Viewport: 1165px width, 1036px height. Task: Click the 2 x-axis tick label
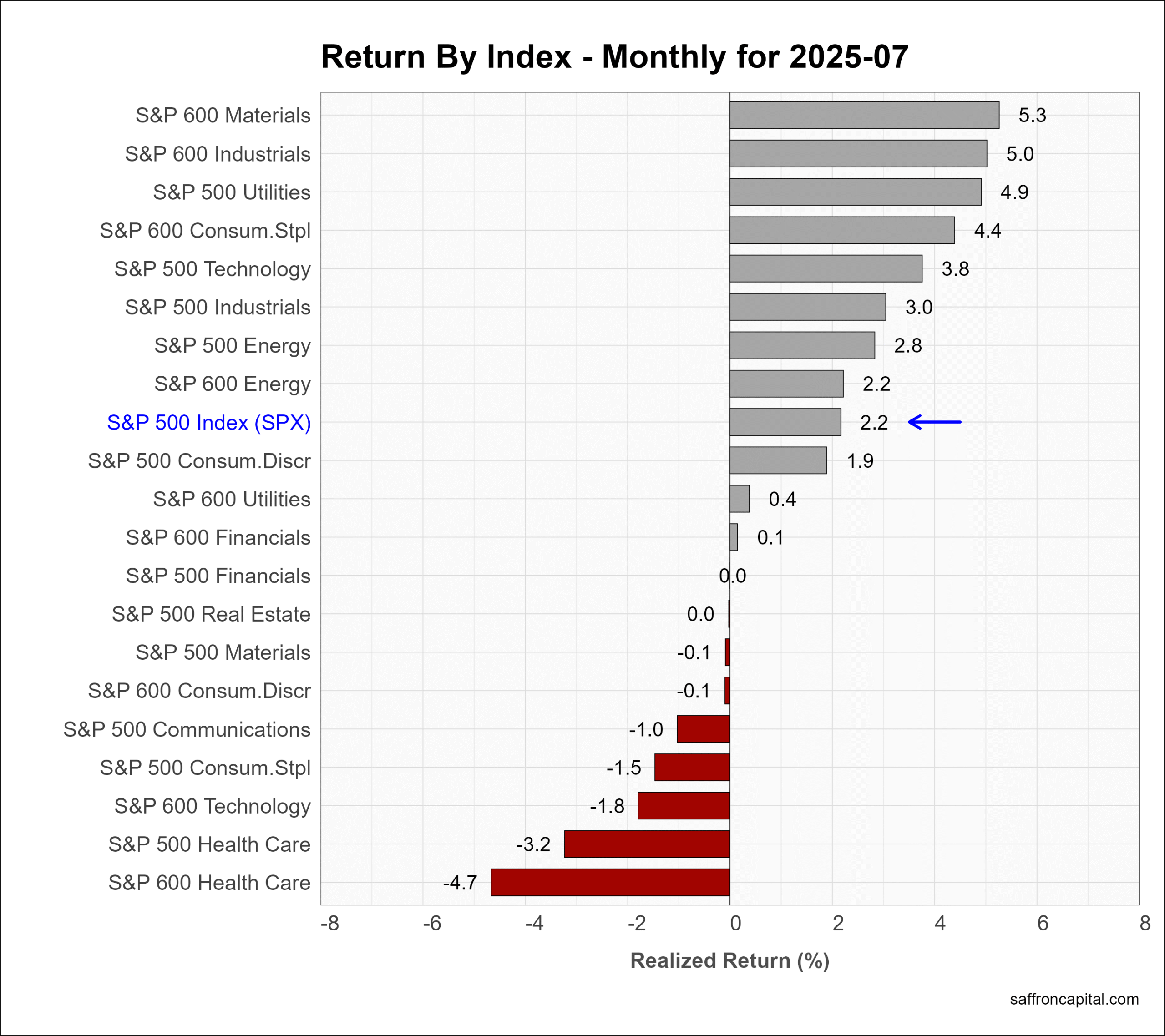pyautogui.click(x=838, y=924)
